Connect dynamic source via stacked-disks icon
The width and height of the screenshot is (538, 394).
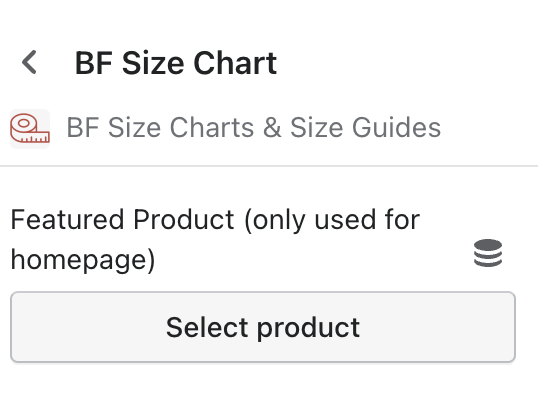(x=488, y=253)
